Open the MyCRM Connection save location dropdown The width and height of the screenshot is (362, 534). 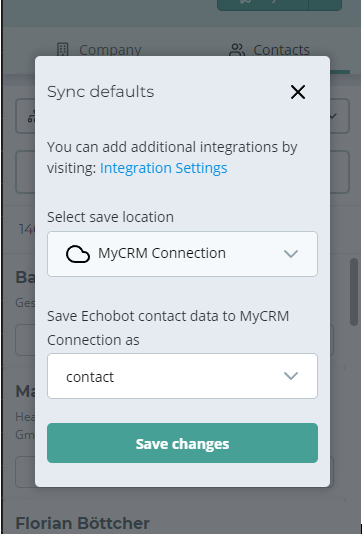point(182,254)
